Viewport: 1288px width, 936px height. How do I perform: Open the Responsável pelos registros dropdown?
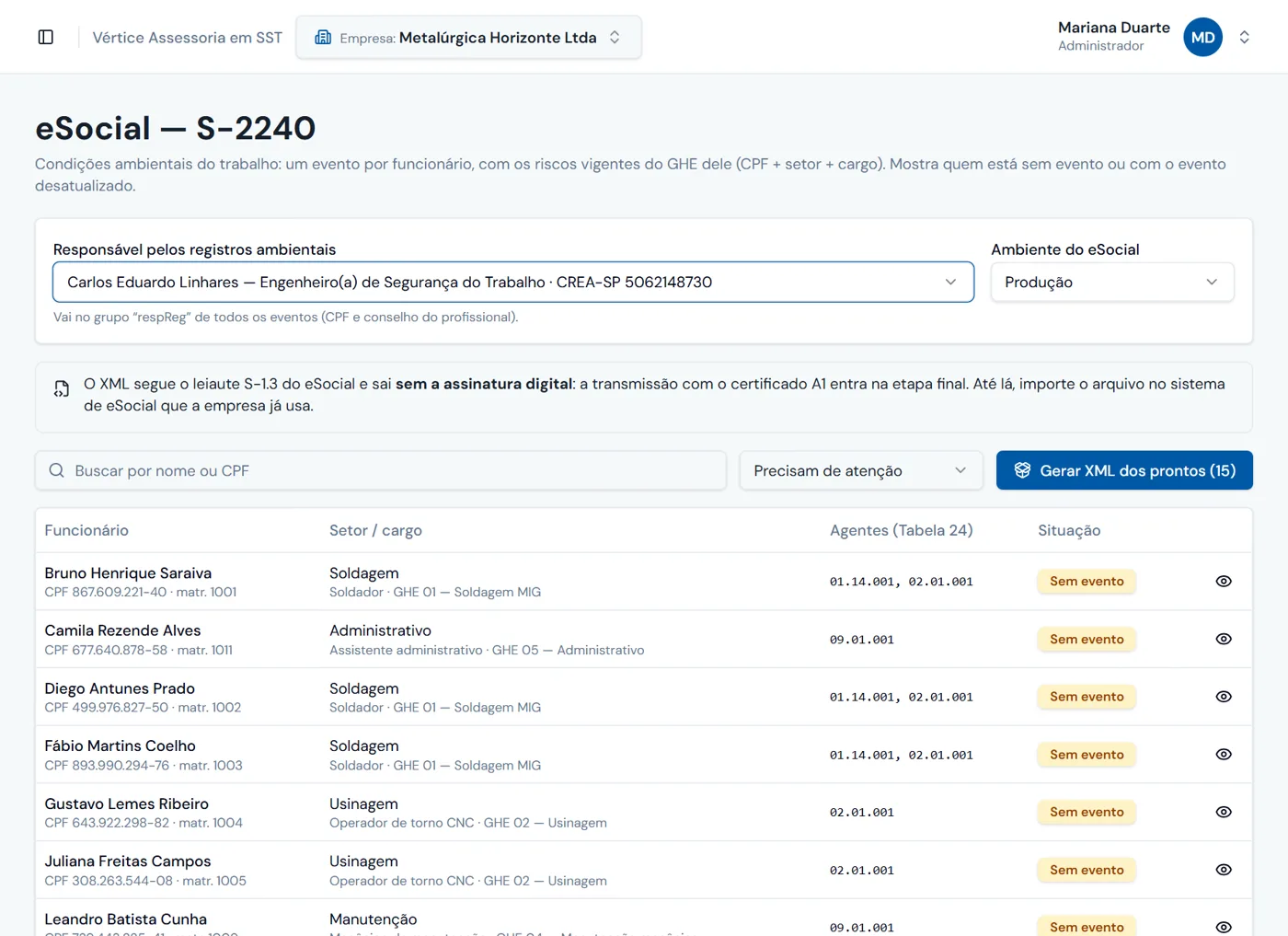click(513, 282)
